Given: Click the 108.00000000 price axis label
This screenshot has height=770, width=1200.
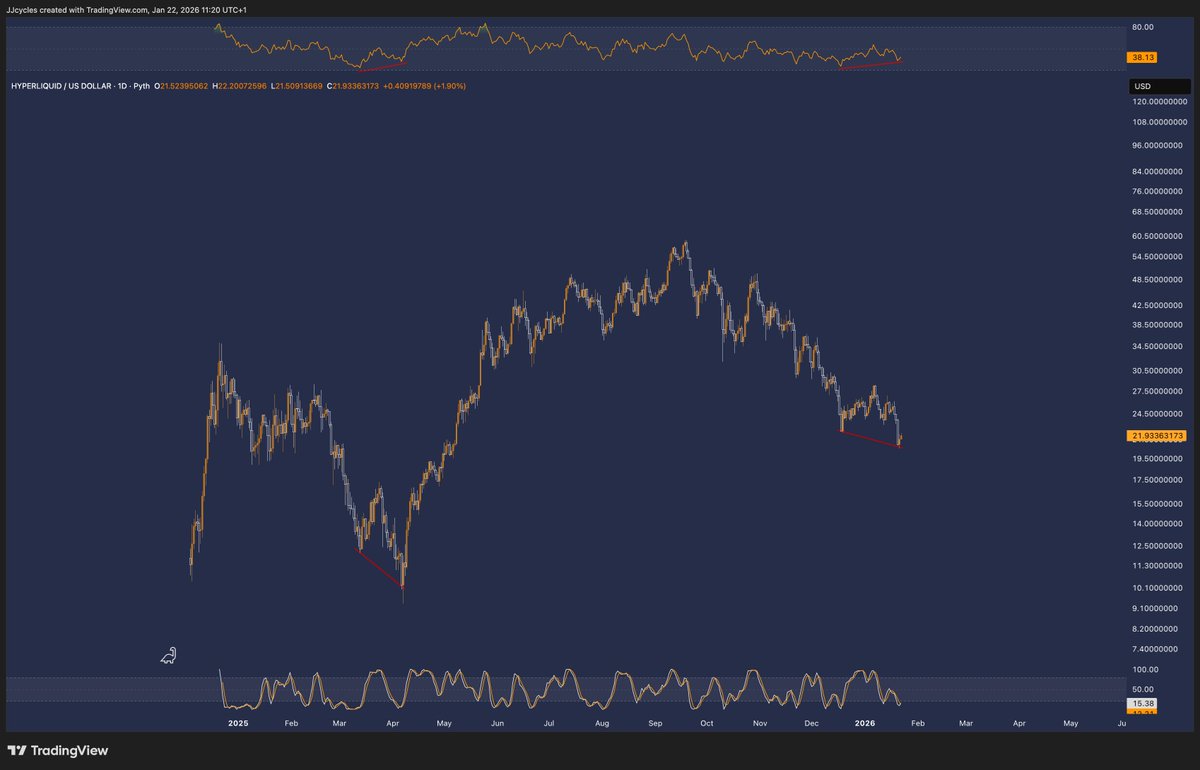Looking at the screenshot, I should pyautogui.click(x=1158, y=122).
